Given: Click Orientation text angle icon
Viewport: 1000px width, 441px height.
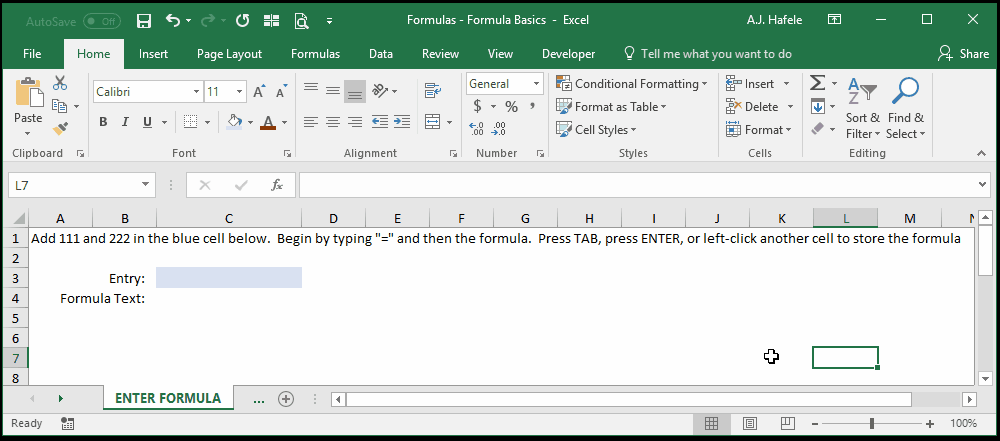Looking at the screenshot, I should point(380,91).
